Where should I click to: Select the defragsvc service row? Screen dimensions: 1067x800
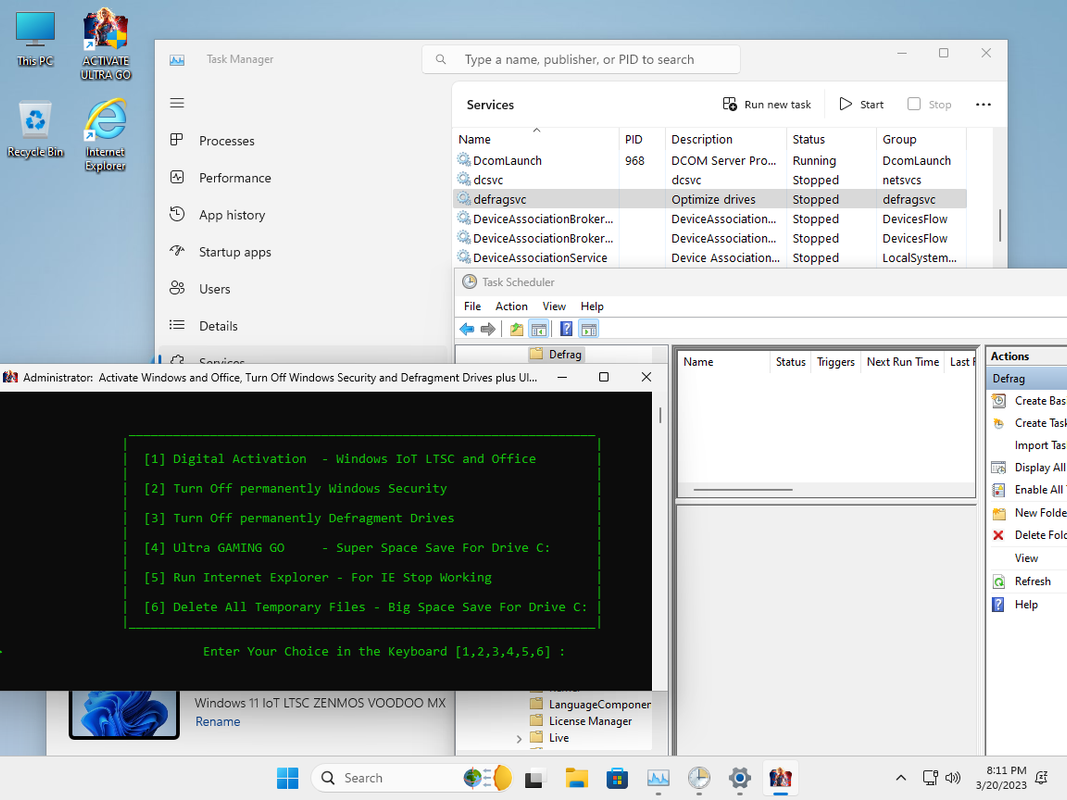pos(710,199)
